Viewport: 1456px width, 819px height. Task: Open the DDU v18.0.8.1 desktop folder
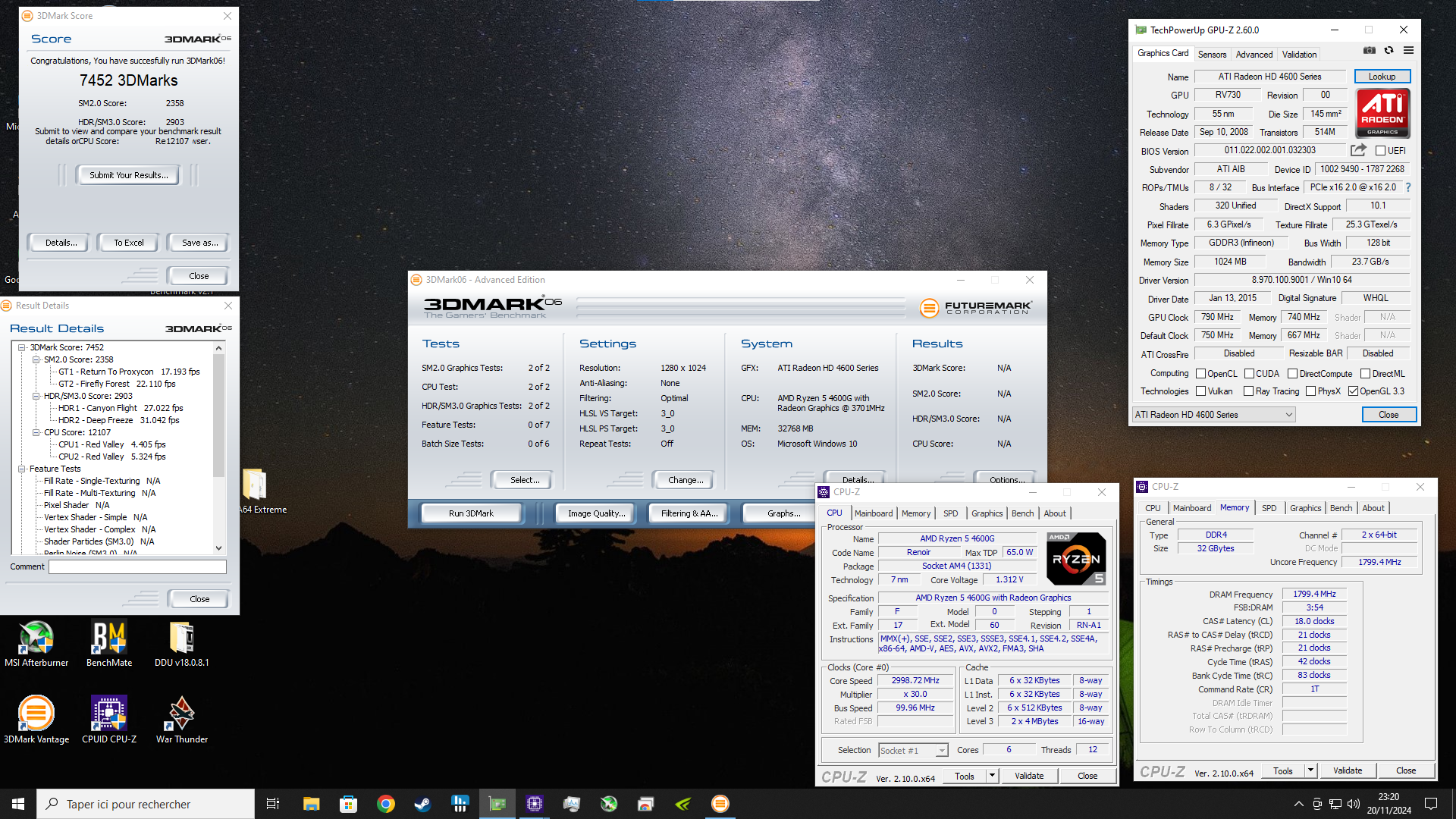pos(182,645)
